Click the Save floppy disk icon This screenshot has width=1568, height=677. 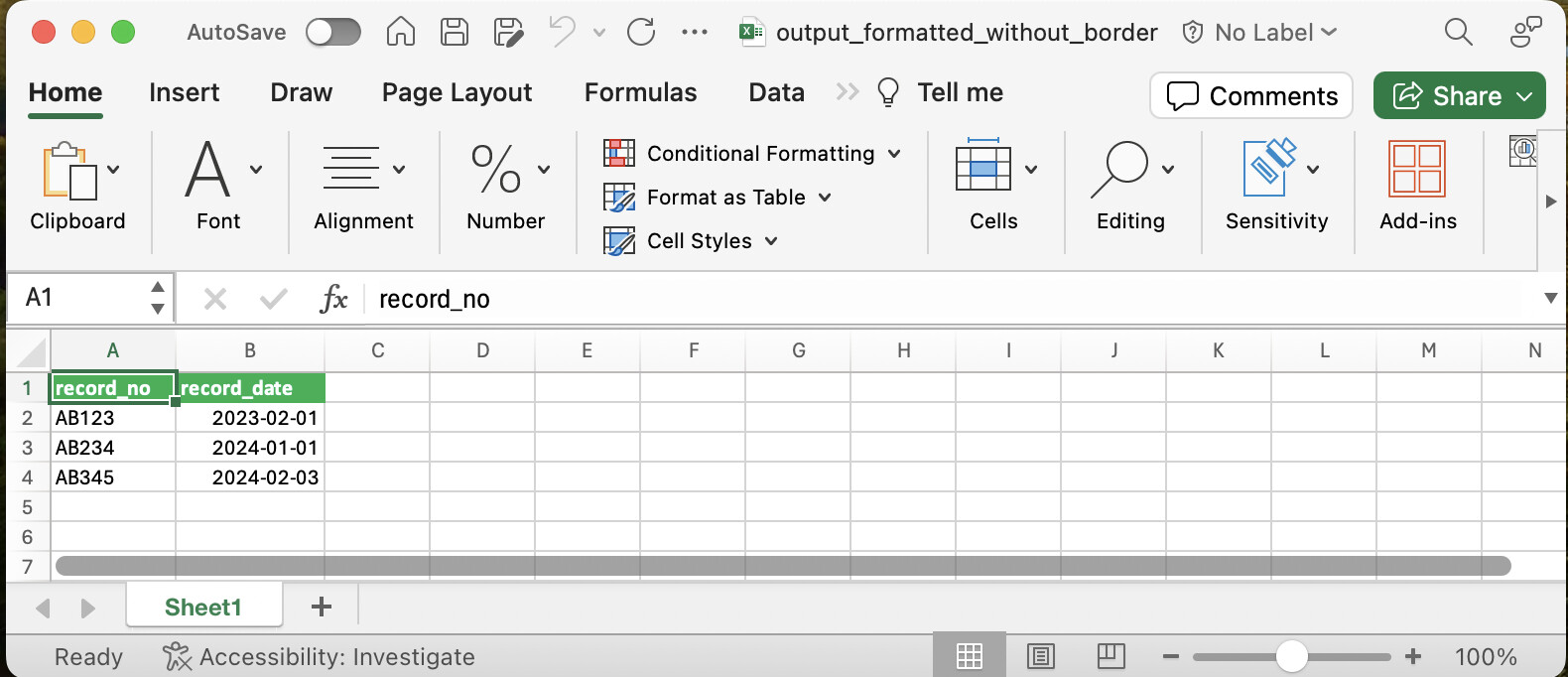coord(455,32)
